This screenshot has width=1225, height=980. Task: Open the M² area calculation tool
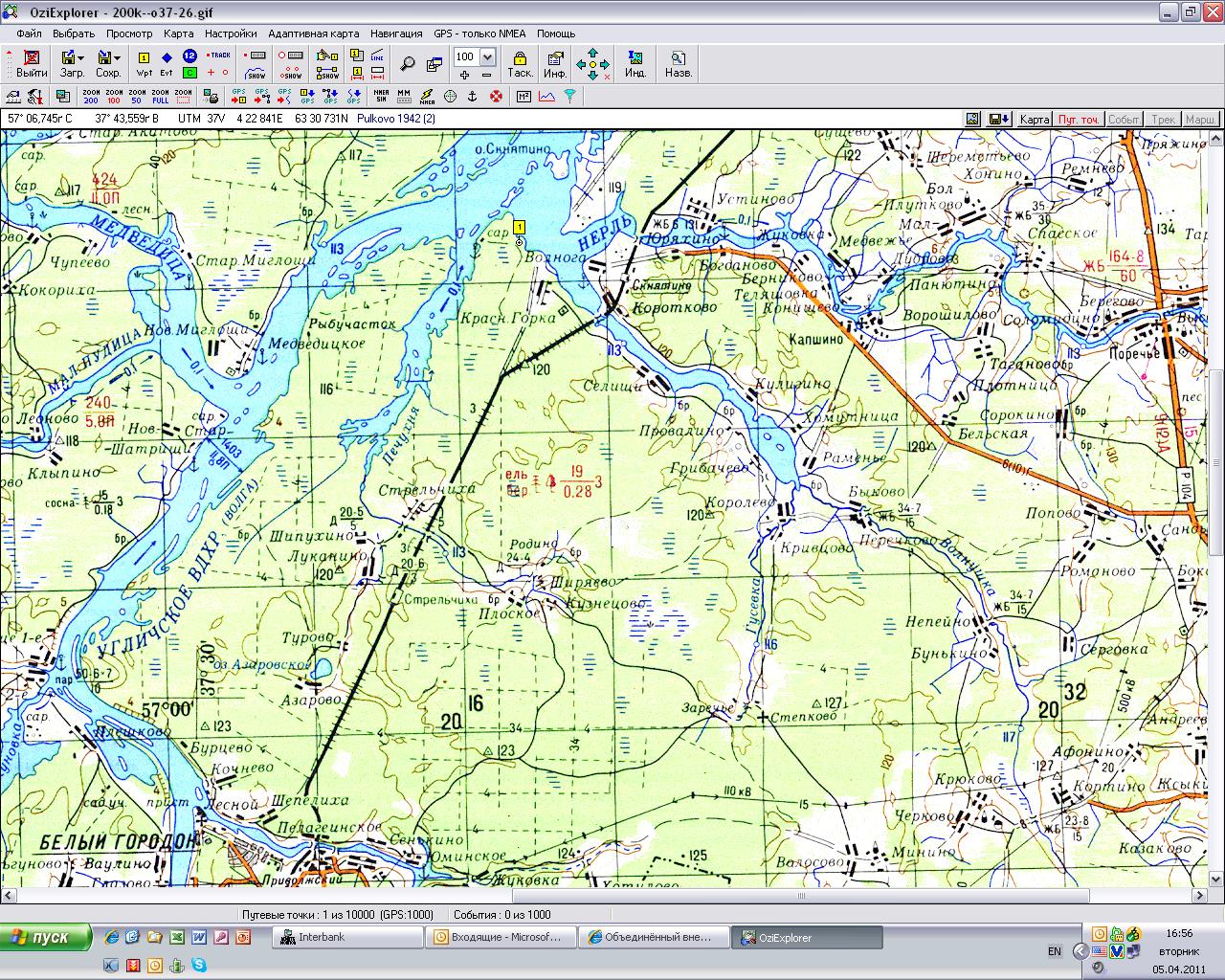coord(523,96)
